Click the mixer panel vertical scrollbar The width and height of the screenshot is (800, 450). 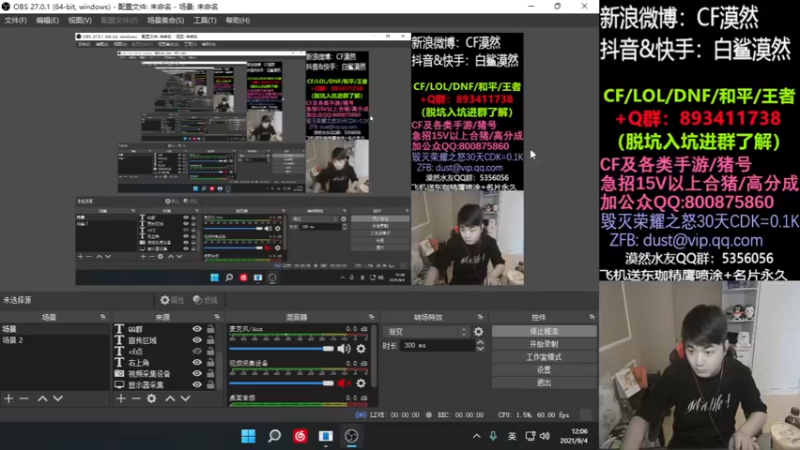375,357
